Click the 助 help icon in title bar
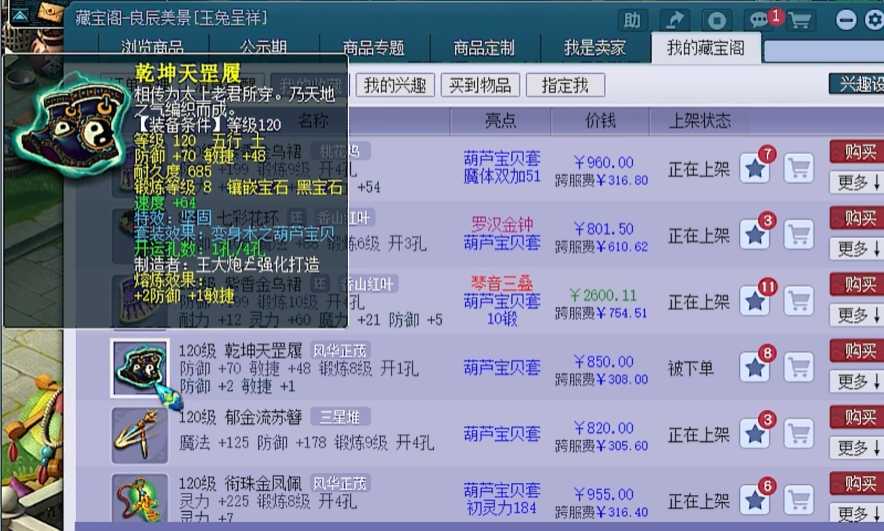Viewport: 884px width, 531px height. pyautogui.click(x=631, y=20)
